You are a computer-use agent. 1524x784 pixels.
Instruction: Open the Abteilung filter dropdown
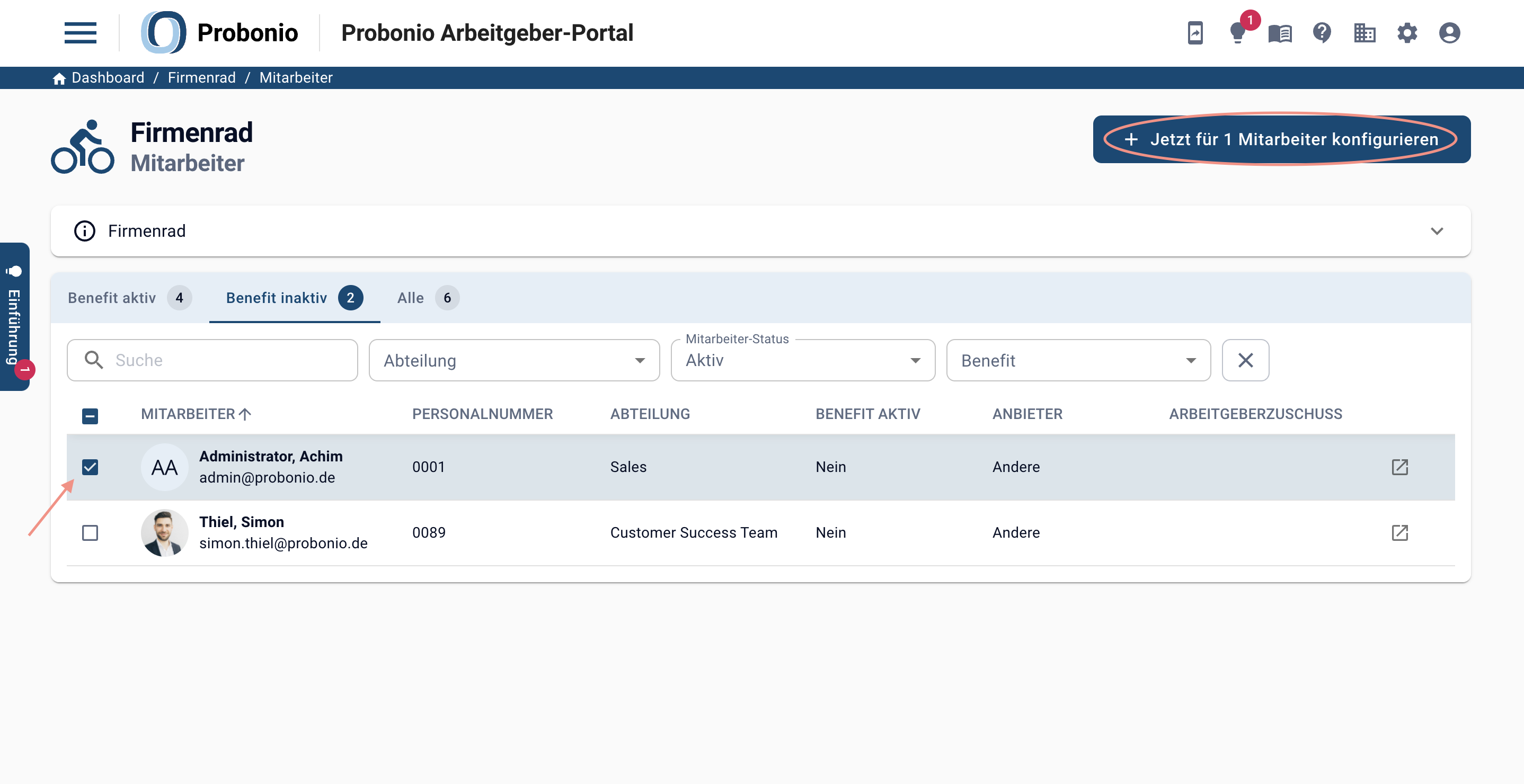click(x=514, y=360)
